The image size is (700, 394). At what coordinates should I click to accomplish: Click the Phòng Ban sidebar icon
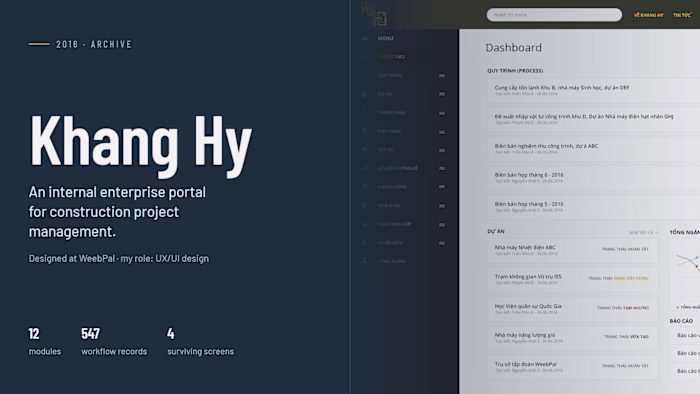point(364,112)
